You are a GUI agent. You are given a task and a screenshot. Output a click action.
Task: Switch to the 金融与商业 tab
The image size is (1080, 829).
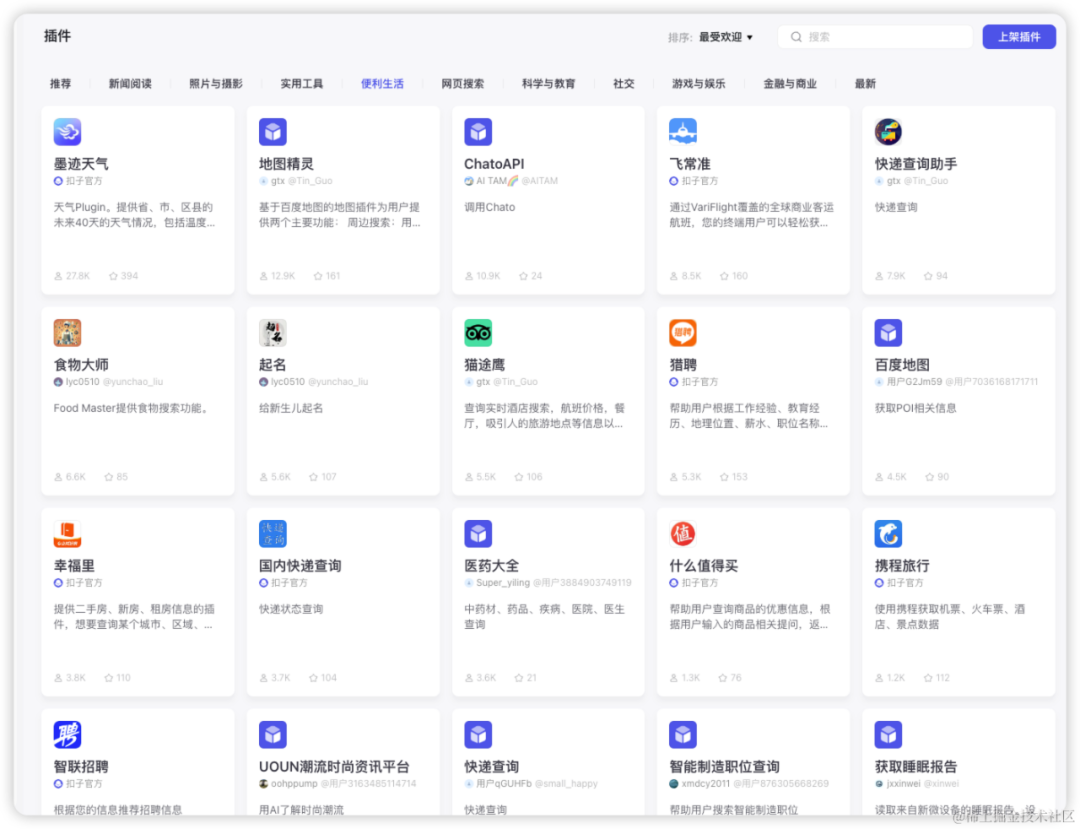point(790,84)
